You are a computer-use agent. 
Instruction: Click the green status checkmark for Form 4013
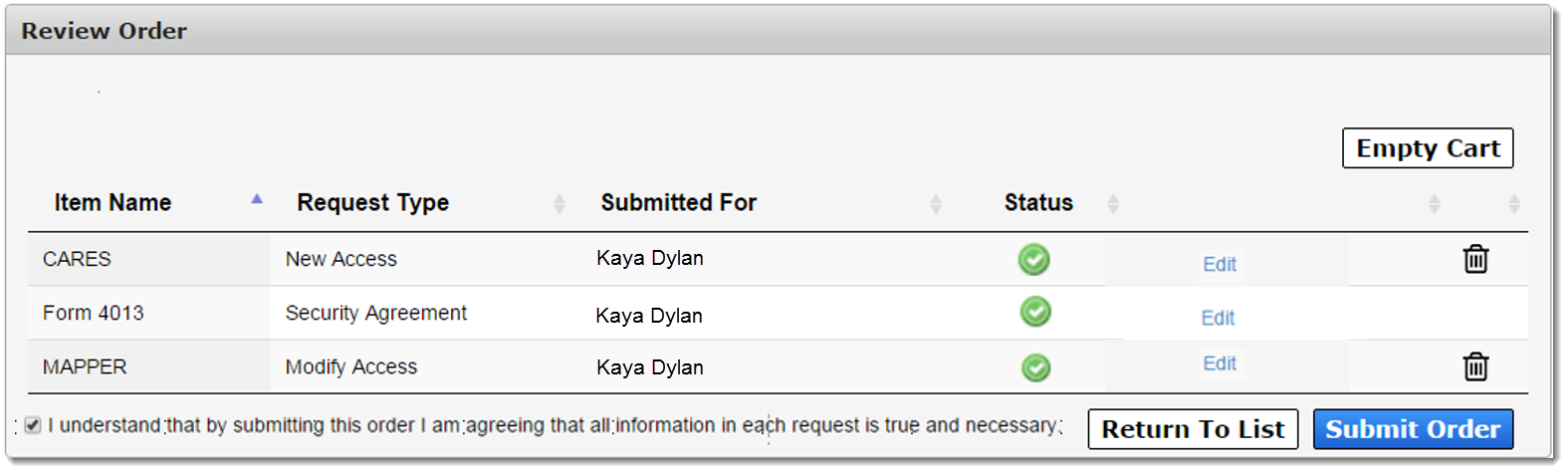(1035, 312)
